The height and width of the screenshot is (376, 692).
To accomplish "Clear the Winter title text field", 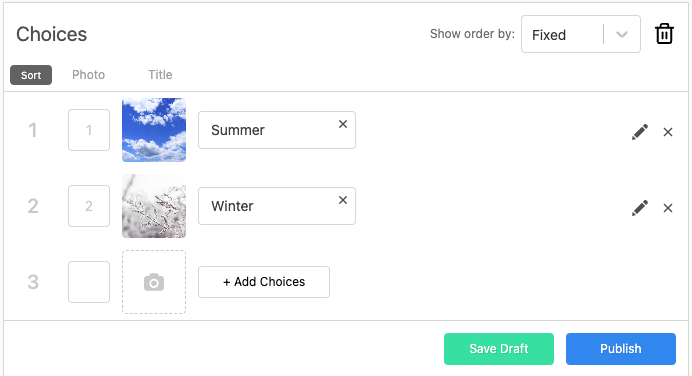I will (x=343, y=200).
